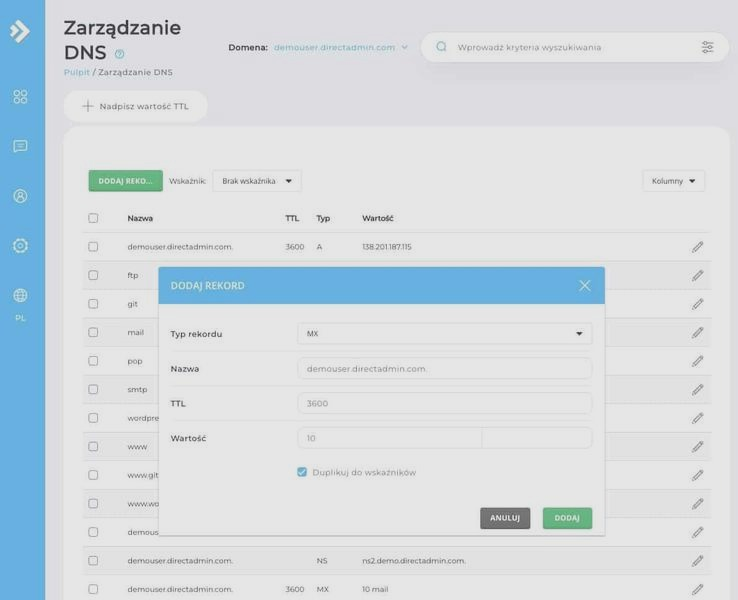The image size is (738, 600).
Task: Click the help icon next to DNS title
Action: [120, 54]
